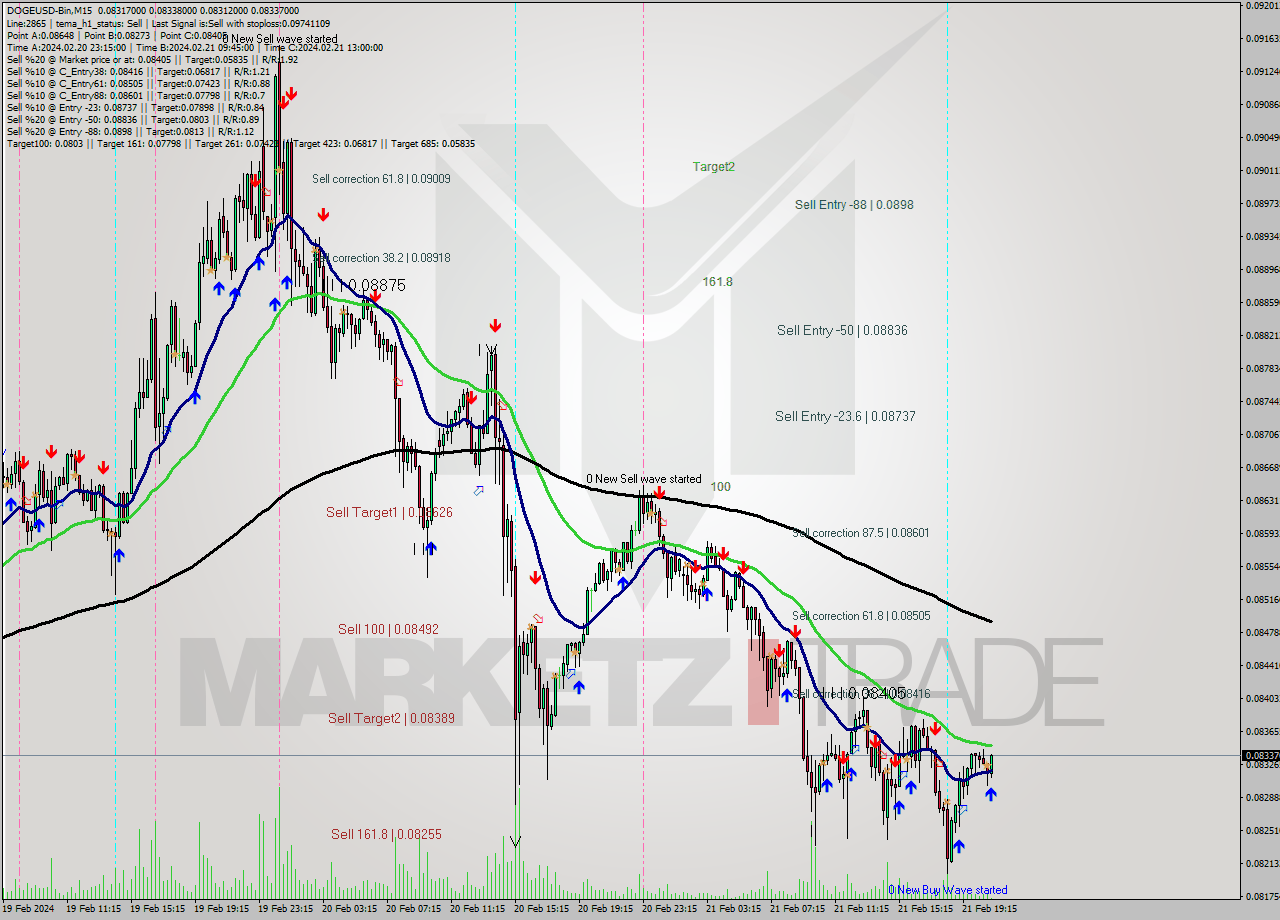Click the 0.08973 price axis value
1280x920 pixels.
point(1262,204)
